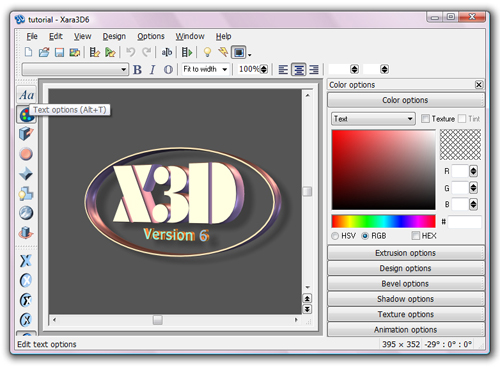
Task: Open Texture options with the globe icon
Action: (x=26, y=213)
